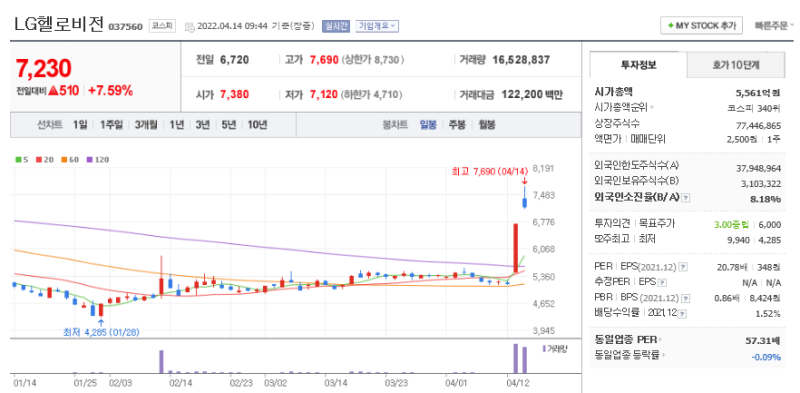The image size is (800, 393).
Task: Click the 코스피 market badge
Action: pyautogui.click(x=162, y=26)
